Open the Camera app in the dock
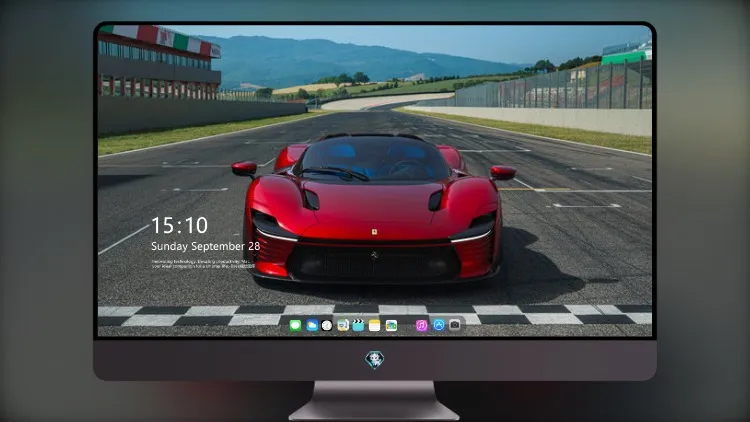750x422 pixels. [x=455, y=325]
